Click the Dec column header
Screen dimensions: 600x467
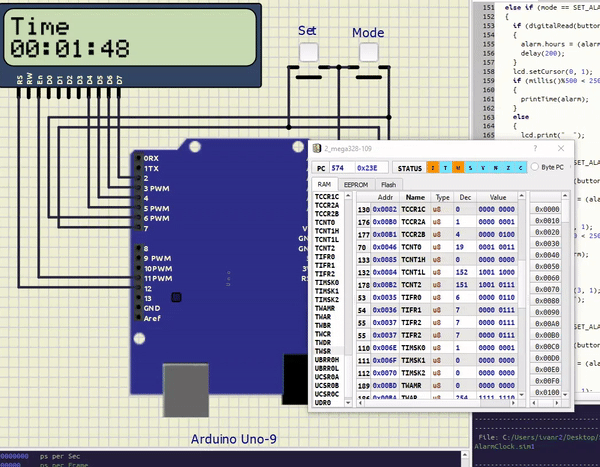(465, 197)
